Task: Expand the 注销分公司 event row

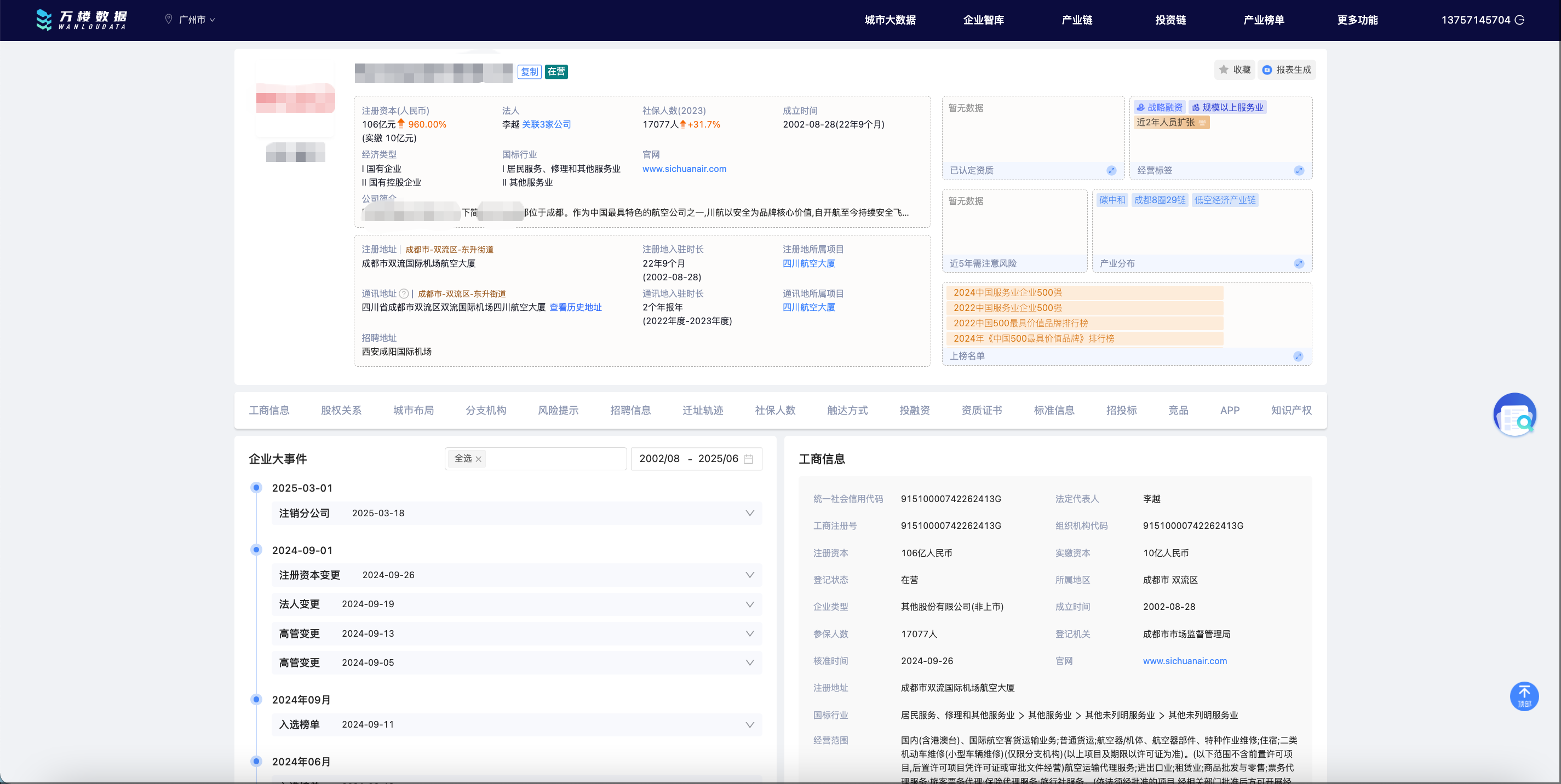Action: 750,513
